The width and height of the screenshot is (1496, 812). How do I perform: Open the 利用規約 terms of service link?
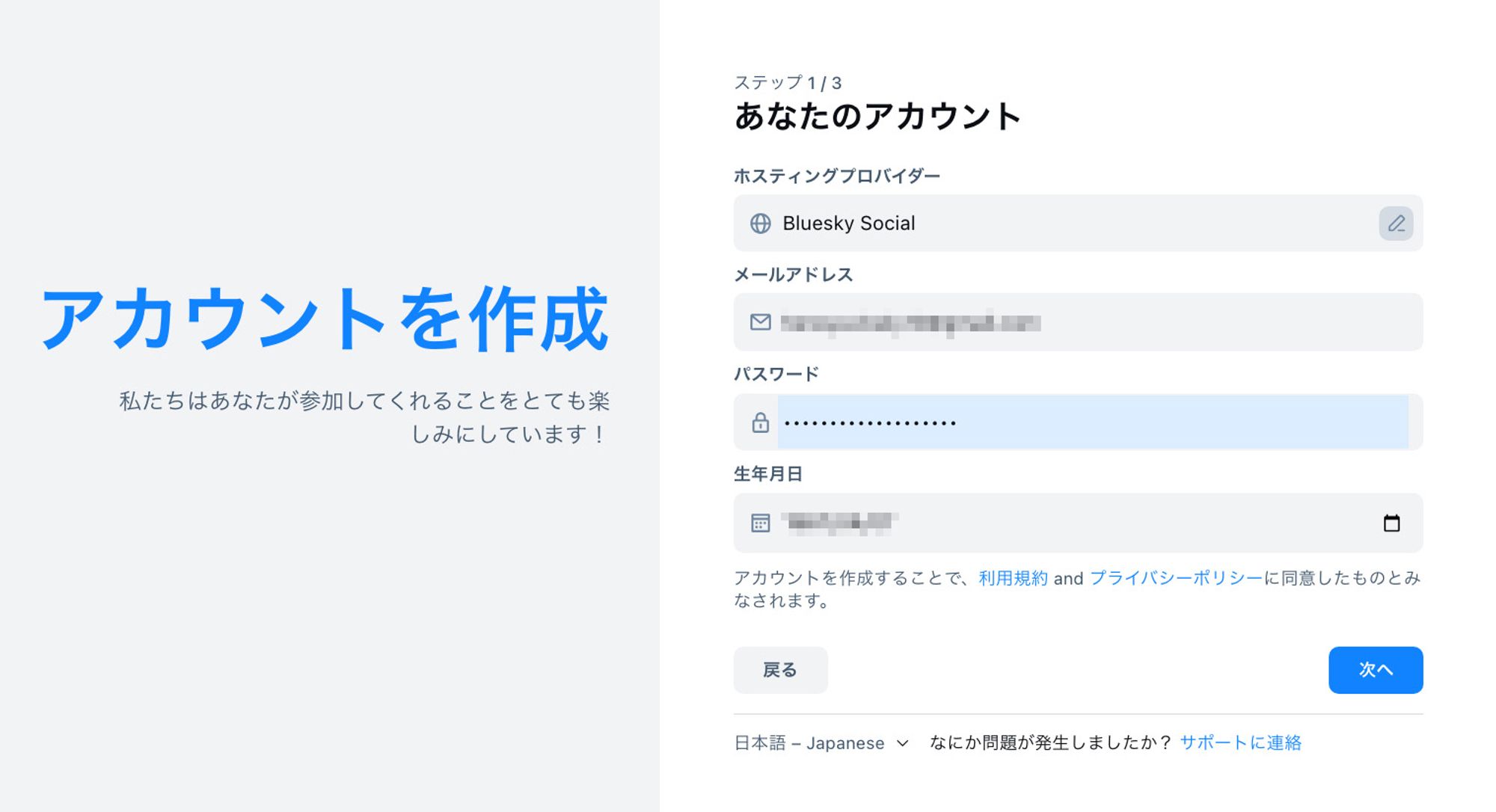[x=1013, y=578]
